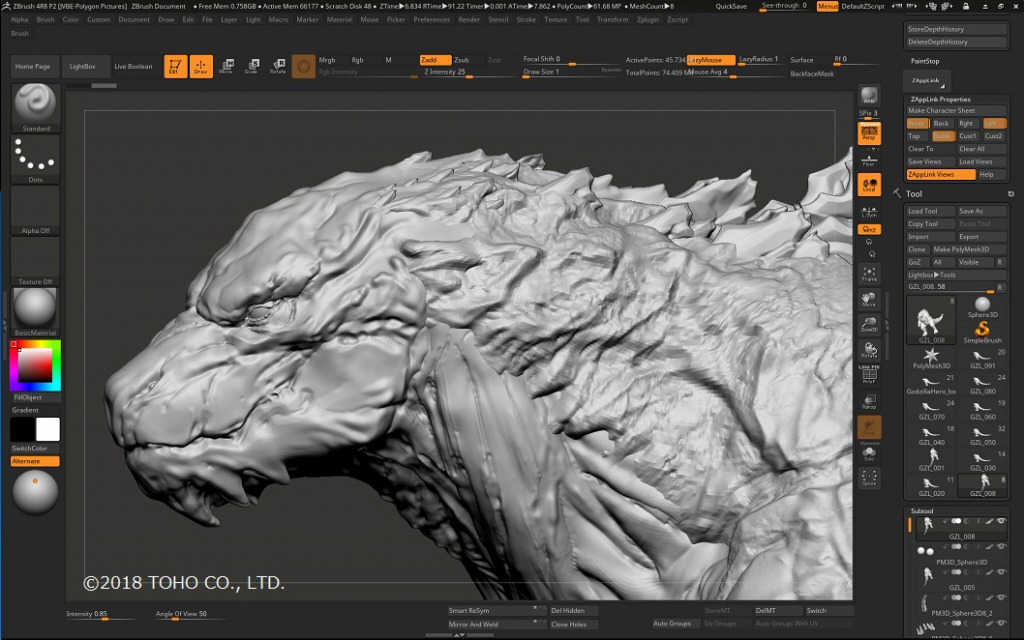Activate the Move transform icon in top shelf
1024x640 pixels.
tap(226, 66)
